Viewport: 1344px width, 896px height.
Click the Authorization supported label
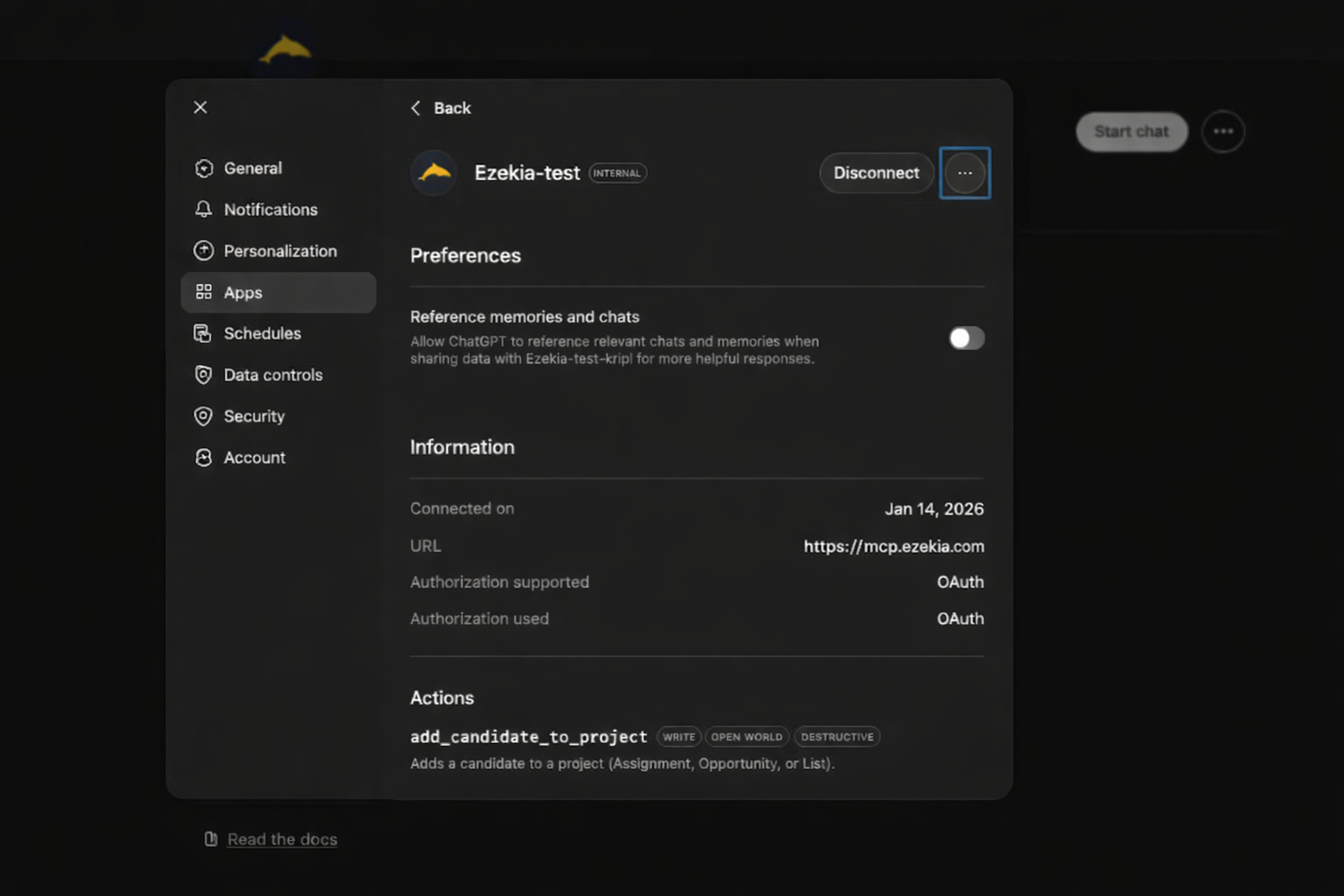pos(500,582)
